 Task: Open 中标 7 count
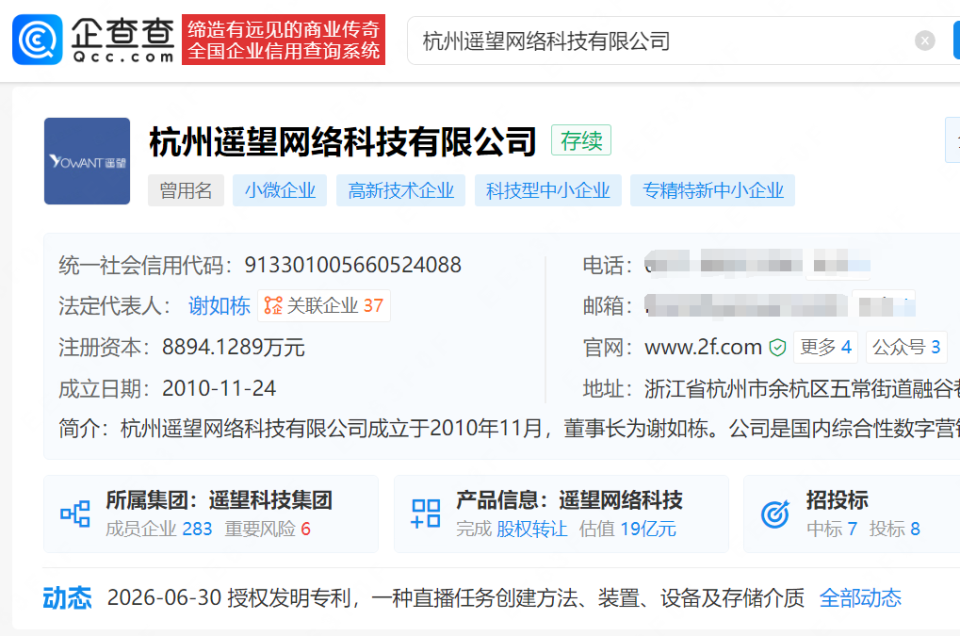(x=832, y=528)
